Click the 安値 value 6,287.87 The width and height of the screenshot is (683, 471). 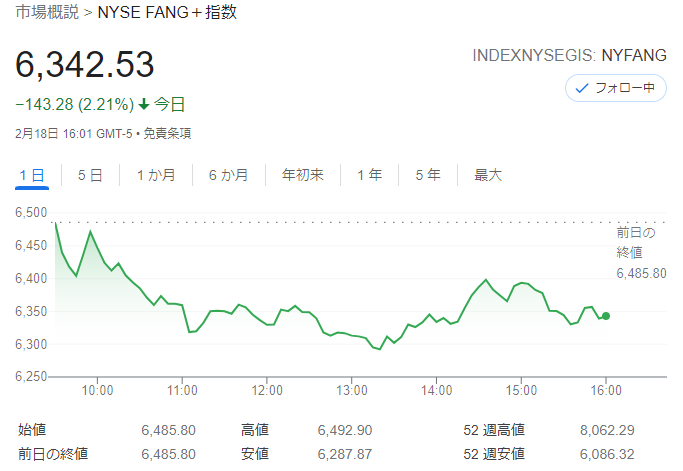coord(345,454)
